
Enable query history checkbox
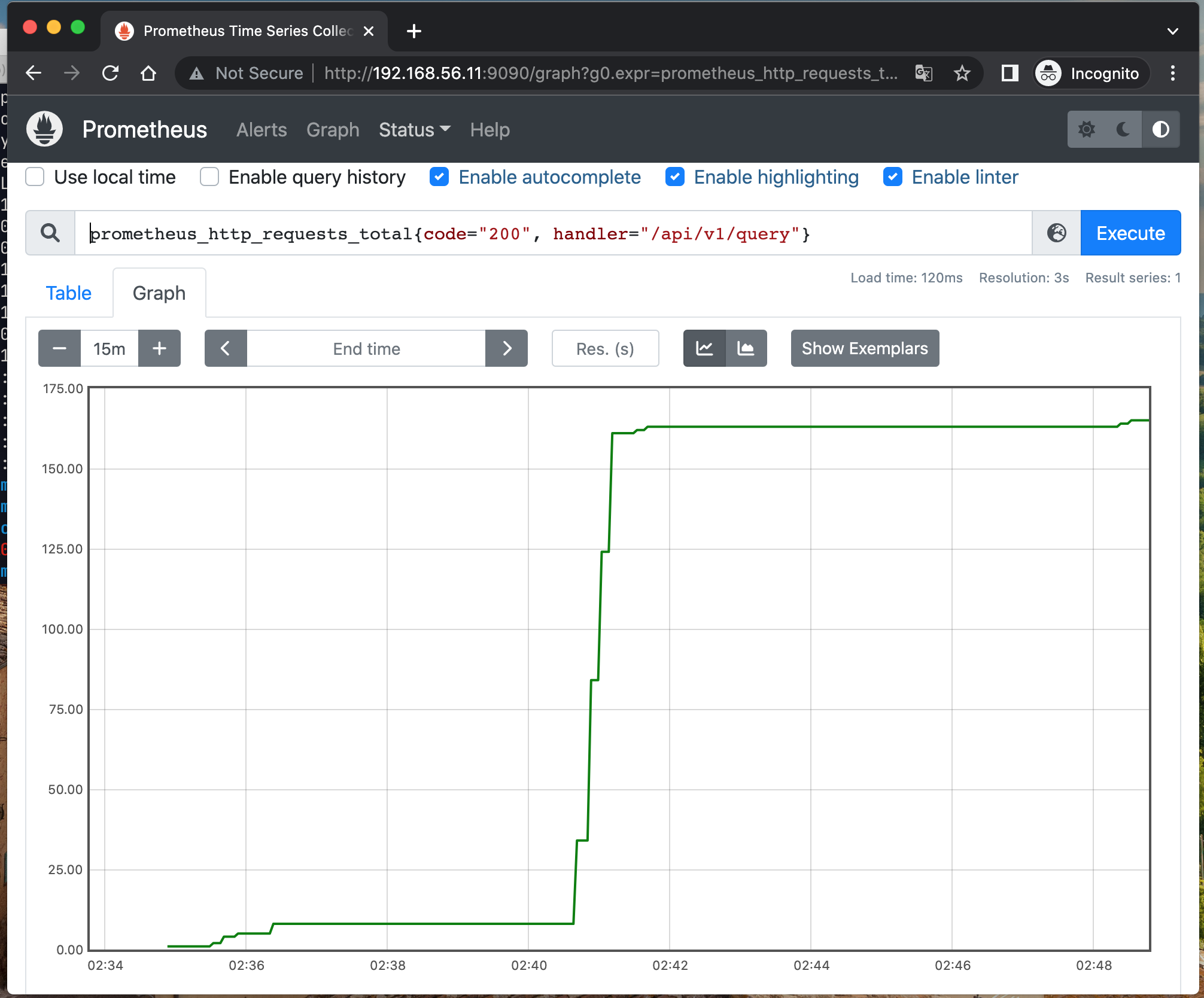tap(209, 177)
